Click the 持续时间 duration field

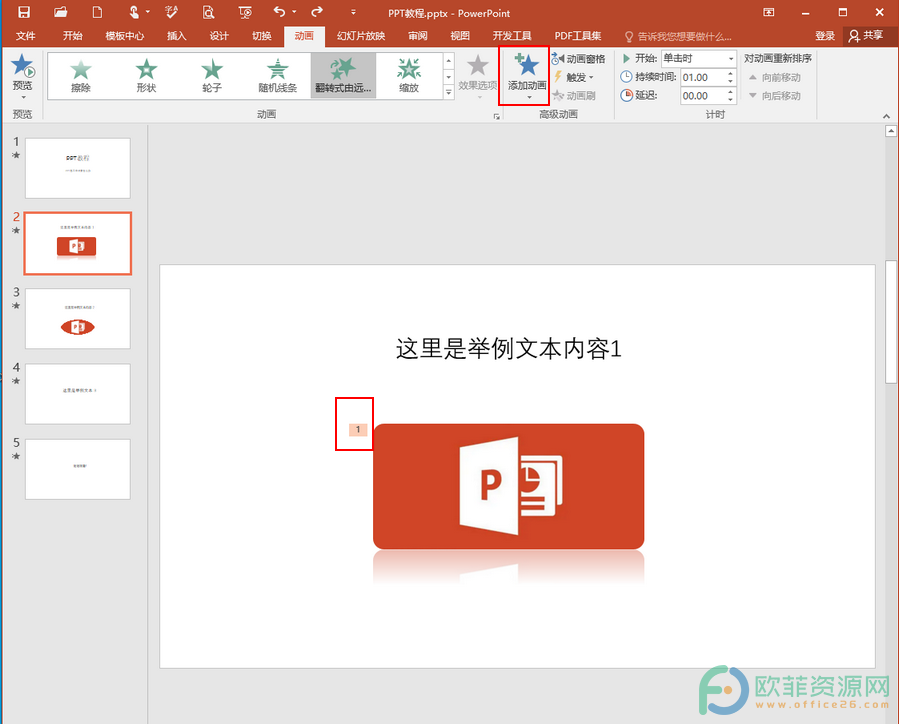pos(703,77)
